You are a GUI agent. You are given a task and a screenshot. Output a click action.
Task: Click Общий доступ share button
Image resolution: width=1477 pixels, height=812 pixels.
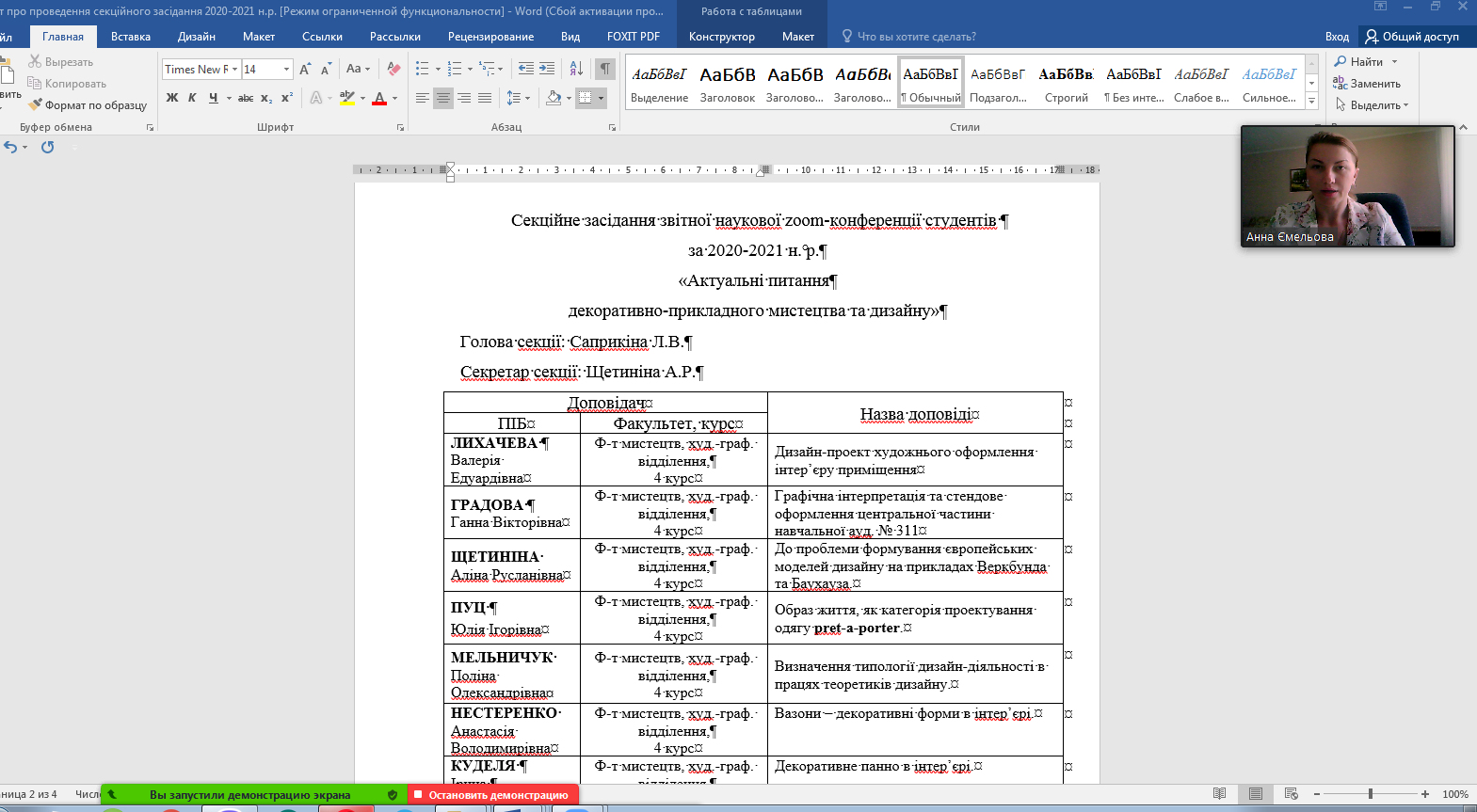pos(1412,37)
